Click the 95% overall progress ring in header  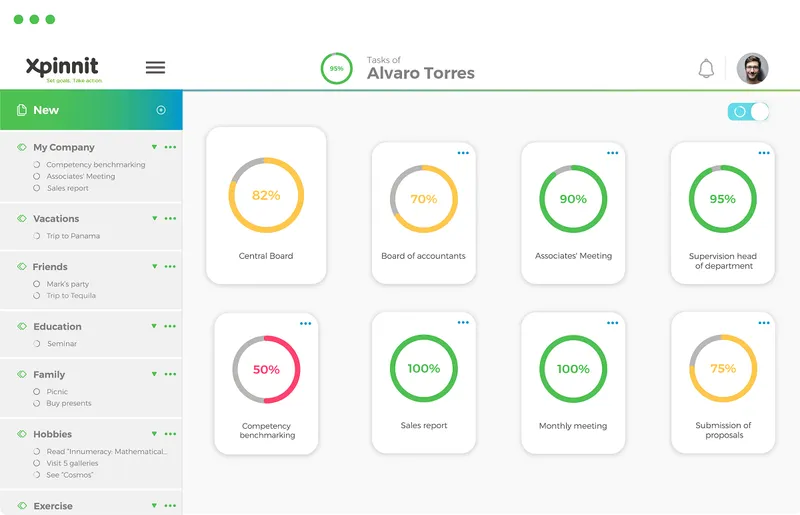(x=336, y=68)
